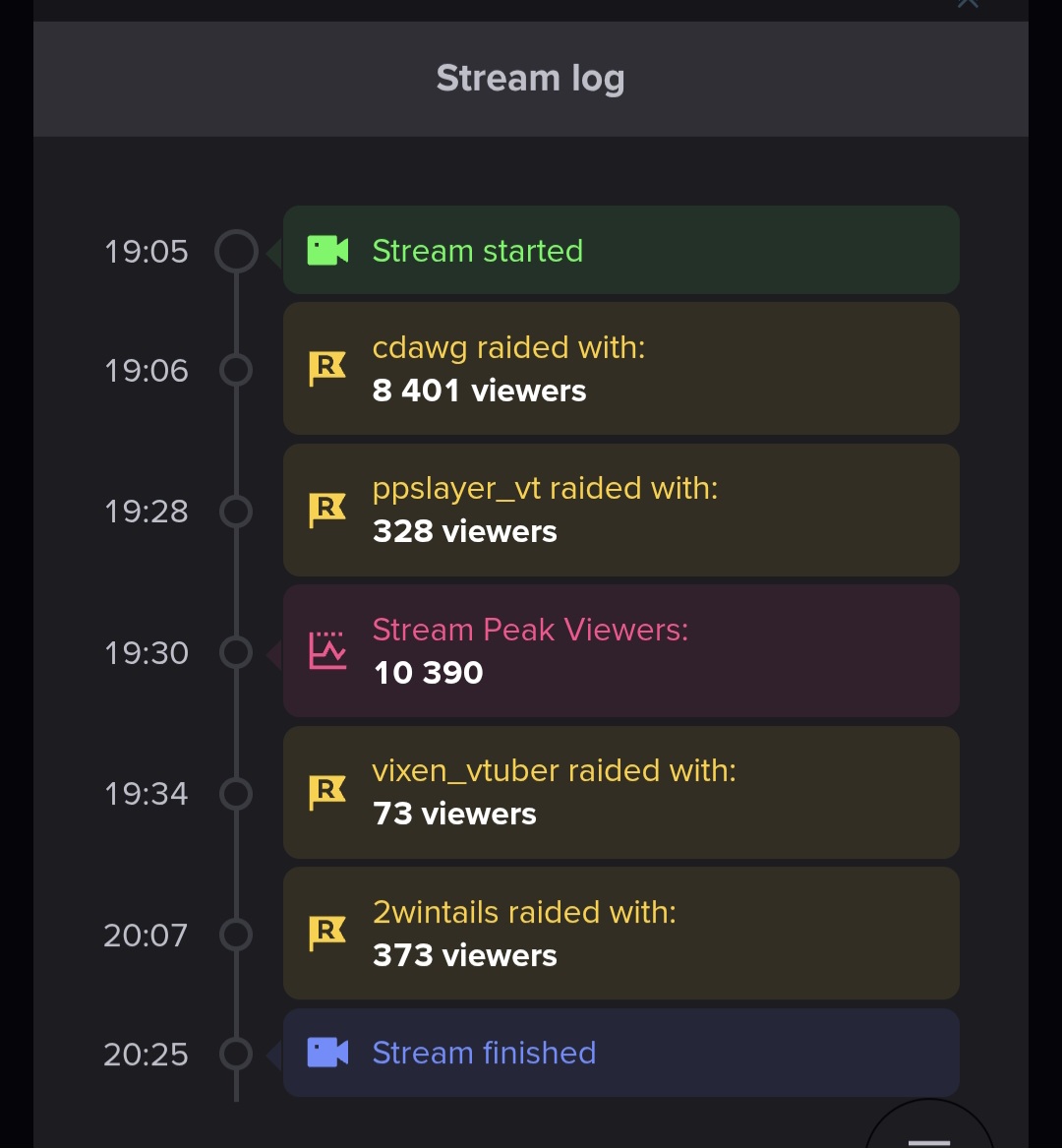Select the 19:06 timeline marker circle
The width and height of the screenshot is (1062, 1148).
[236, 370]
